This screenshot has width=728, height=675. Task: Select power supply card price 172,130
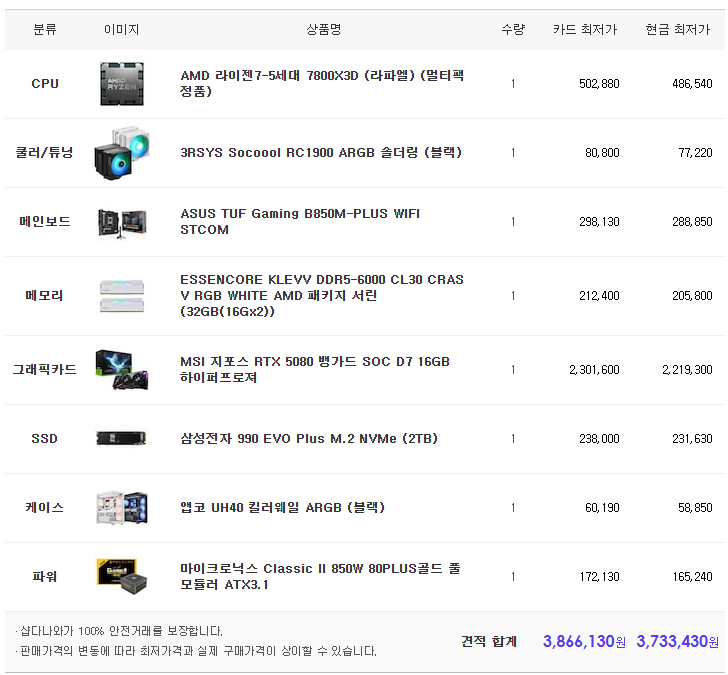(599, 577)
